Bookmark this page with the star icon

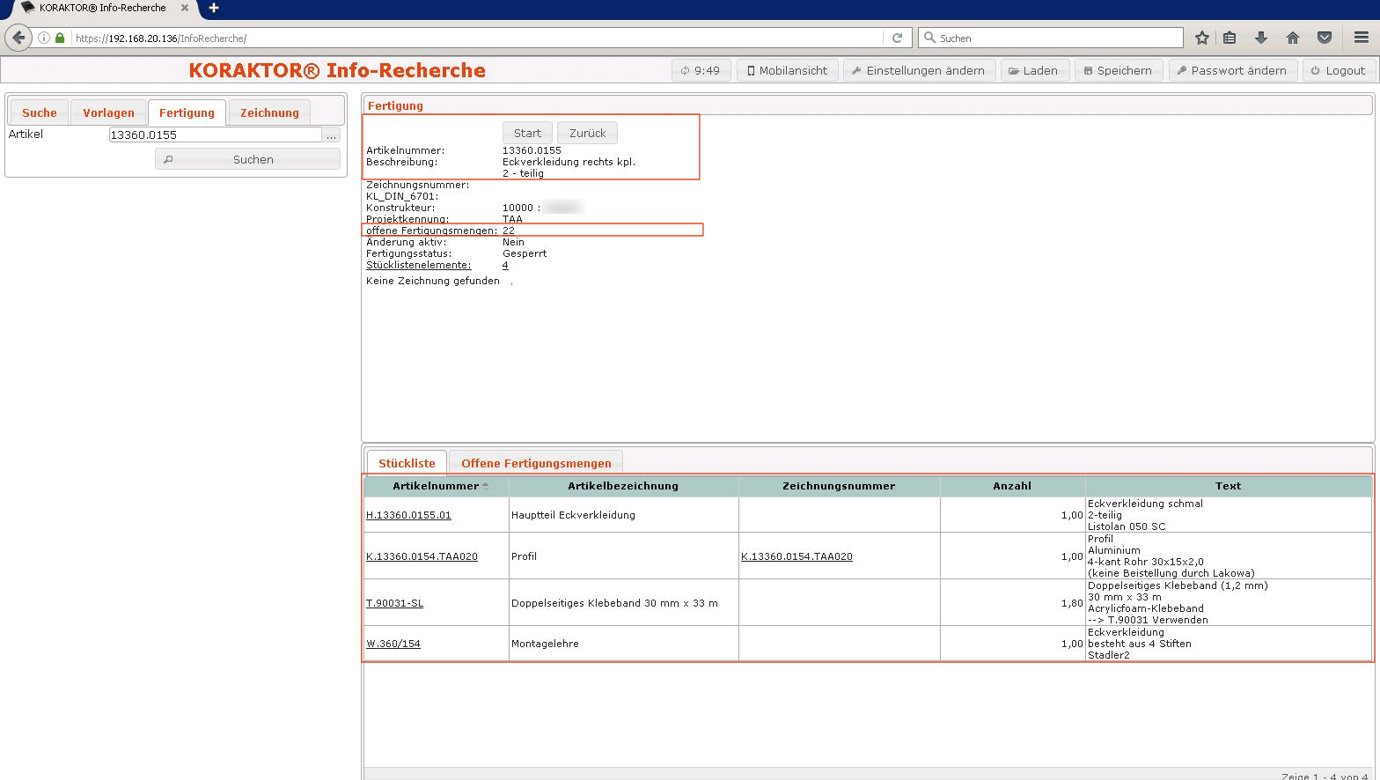tap(1202, 38)
